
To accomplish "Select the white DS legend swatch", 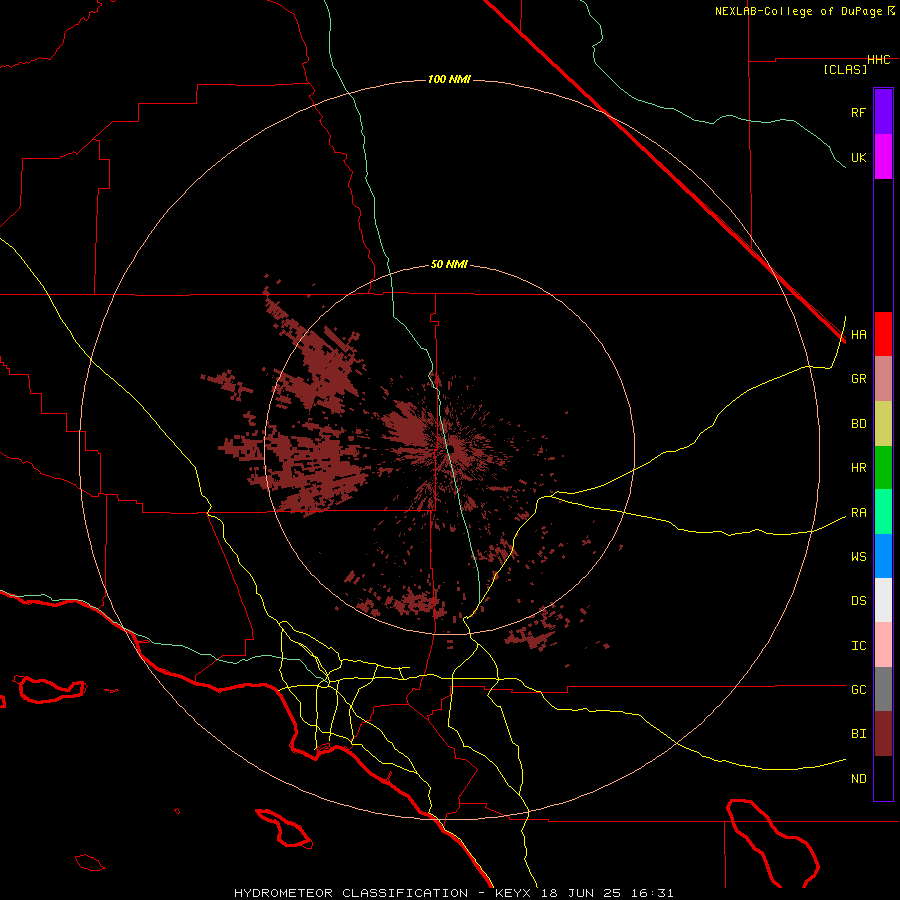I will click(x=883, y=600).
